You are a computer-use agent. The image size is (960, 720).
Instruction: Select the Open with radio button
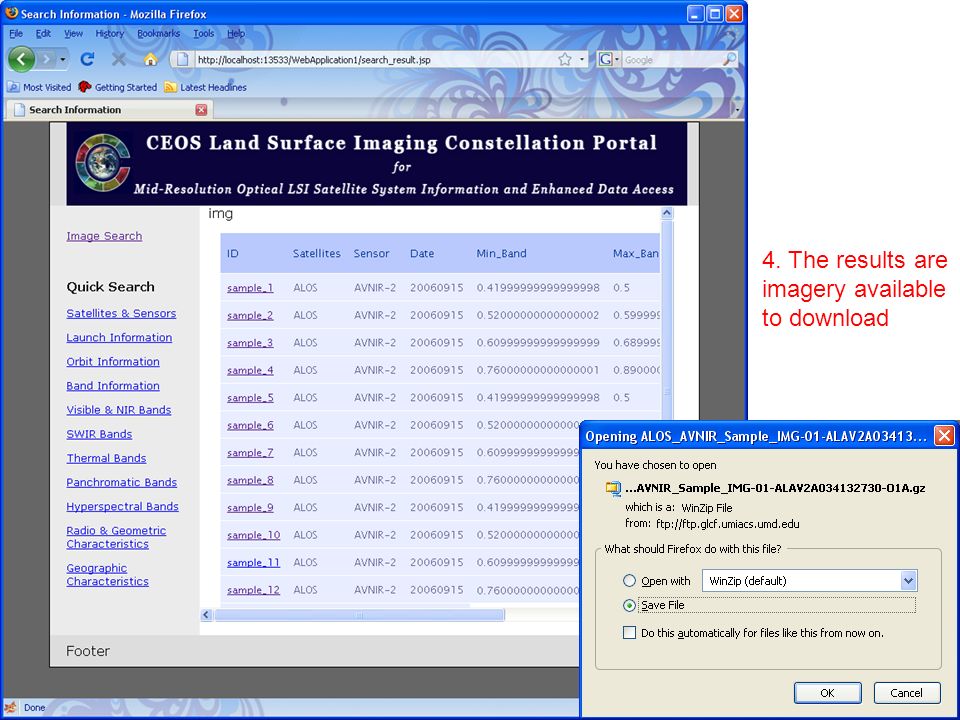pyautogui.click(x=629, y=580)
